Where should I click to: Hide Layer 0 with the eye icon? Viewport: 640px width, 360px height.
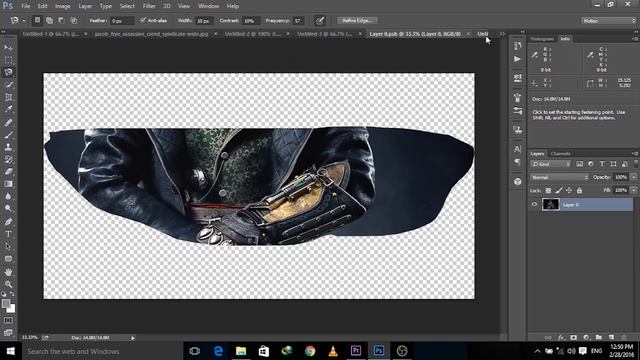(534, 204)
